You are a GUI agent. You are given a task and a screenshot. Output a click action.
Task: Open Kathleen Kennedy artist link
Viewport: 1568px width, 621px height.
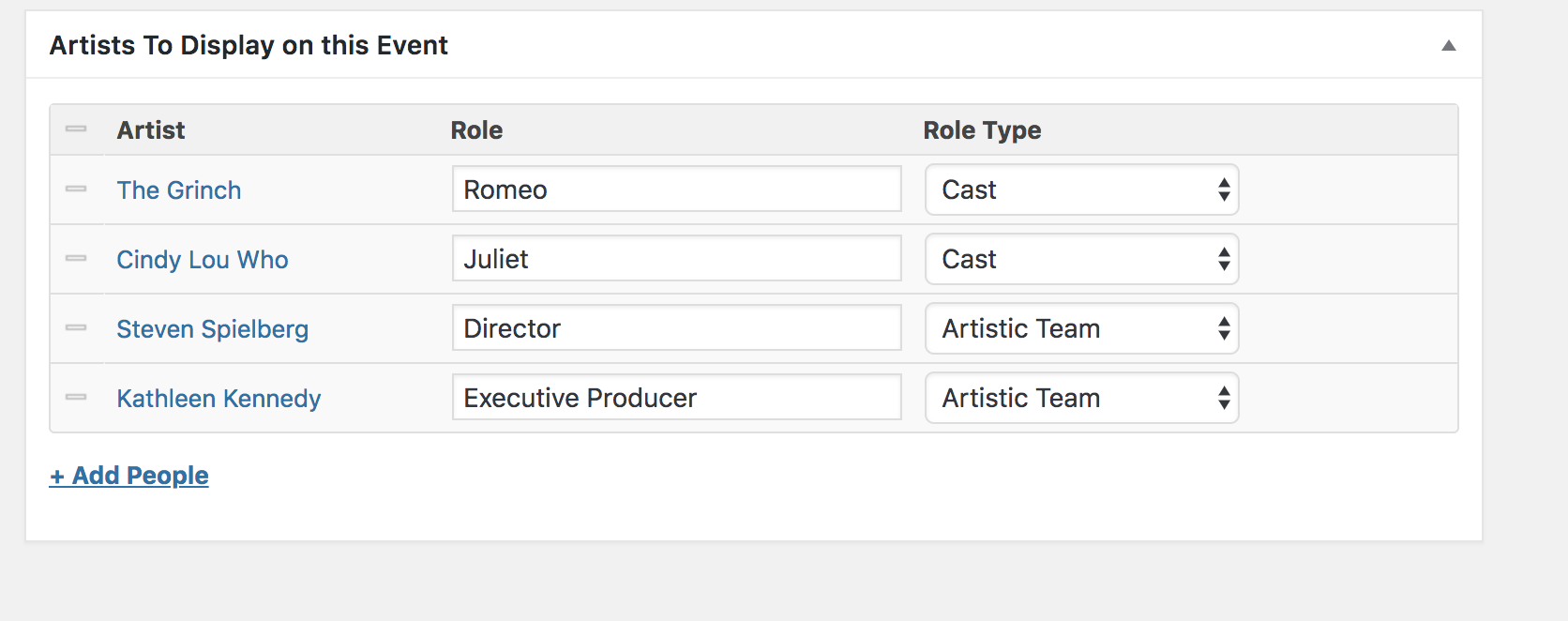click(x=219, y=399)
